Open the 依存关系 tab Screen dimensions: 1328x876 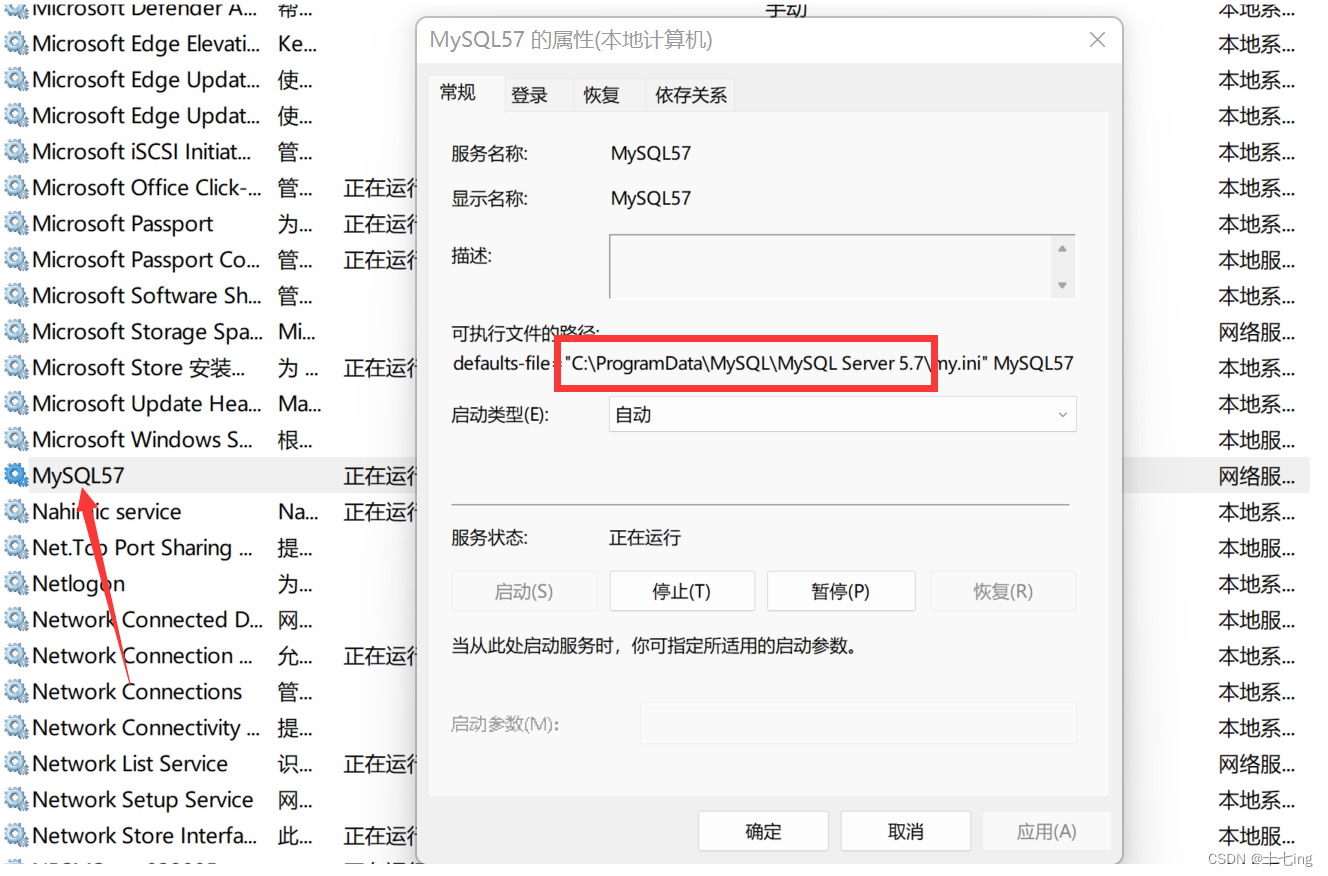pyautogui.click(x=691, y=95)
